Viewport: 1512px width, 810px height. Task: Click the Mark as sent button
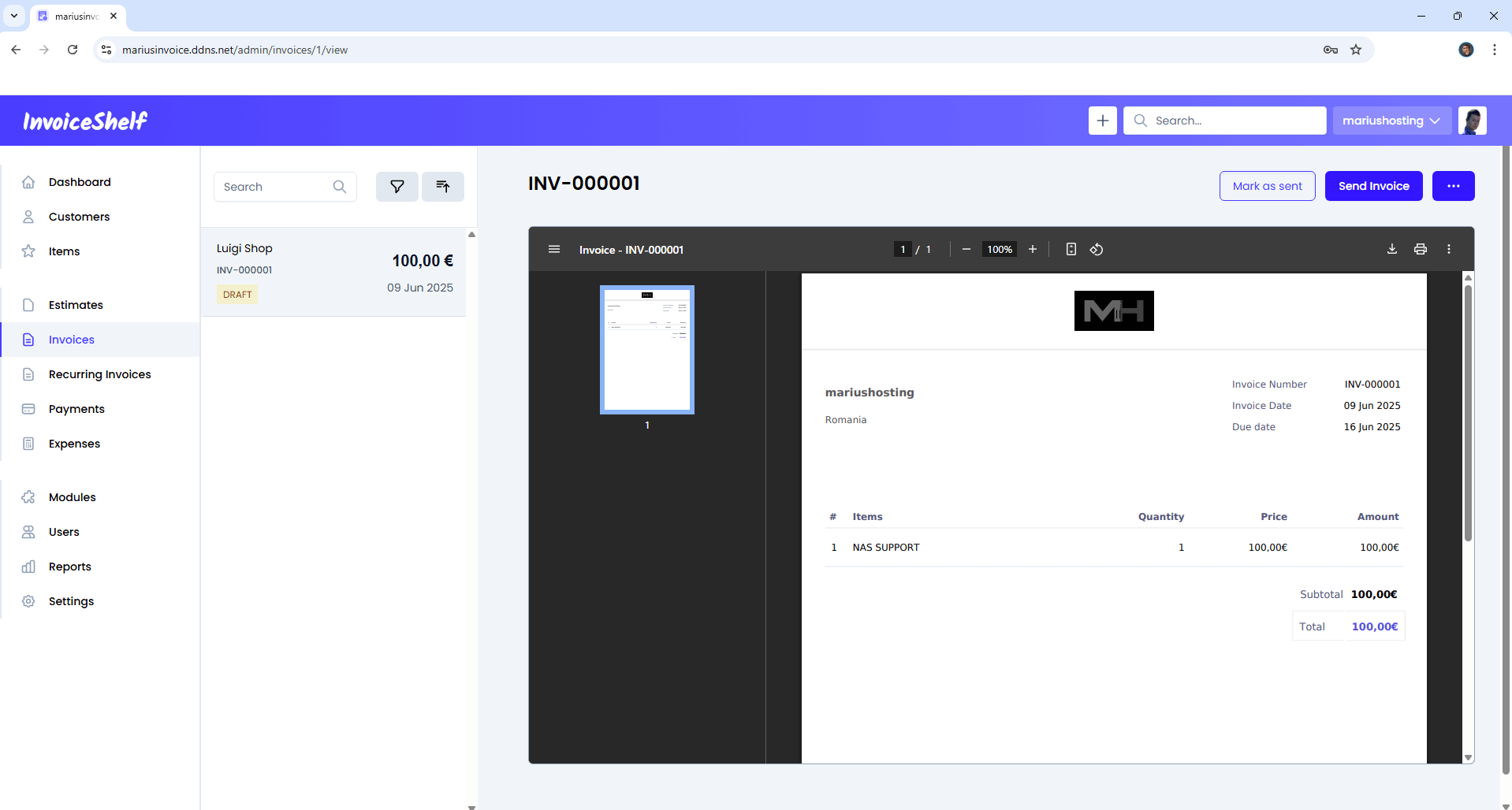click(1267, 186)
